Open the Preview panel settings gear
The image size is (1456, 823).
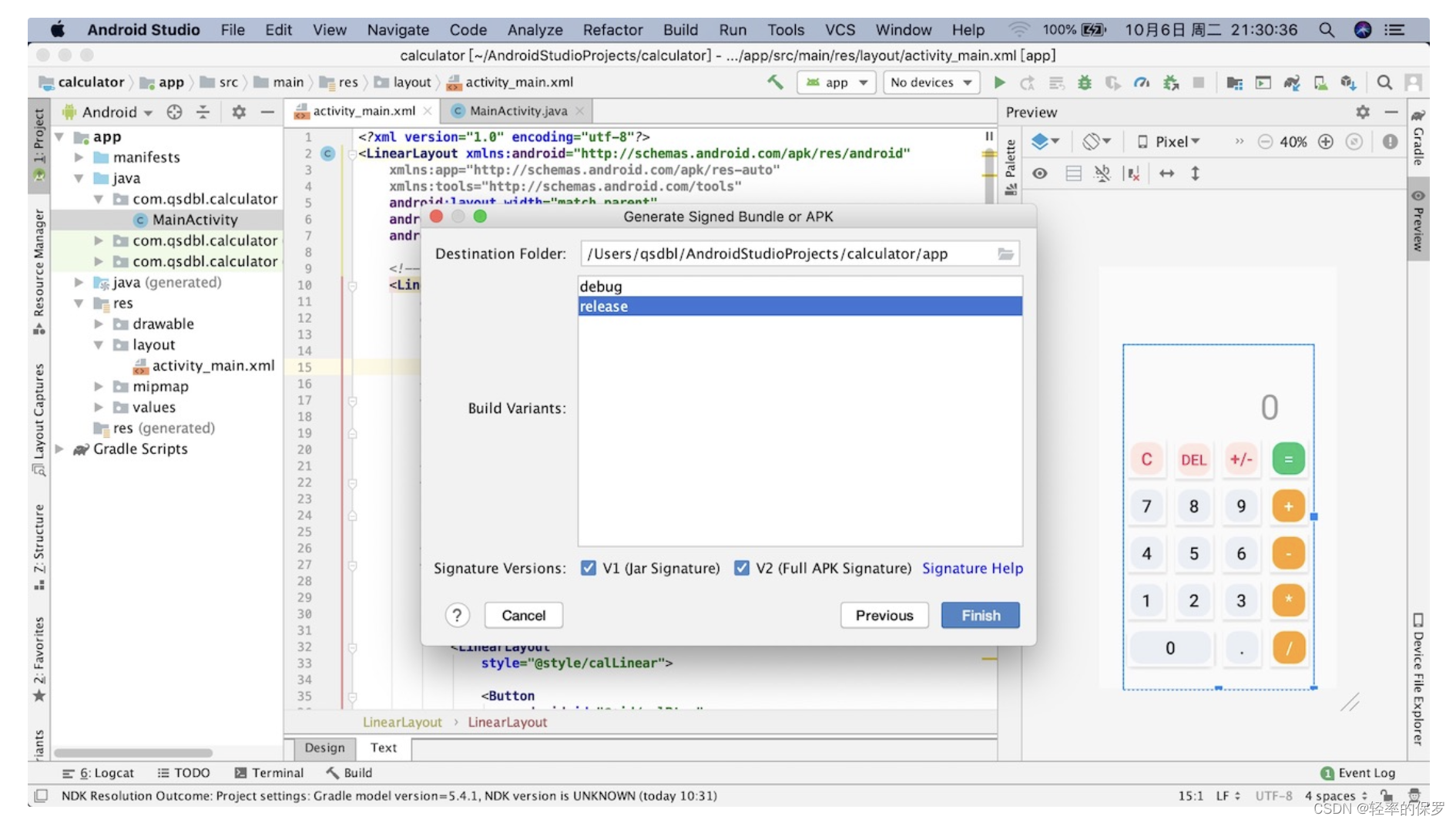coord(1363,112)
